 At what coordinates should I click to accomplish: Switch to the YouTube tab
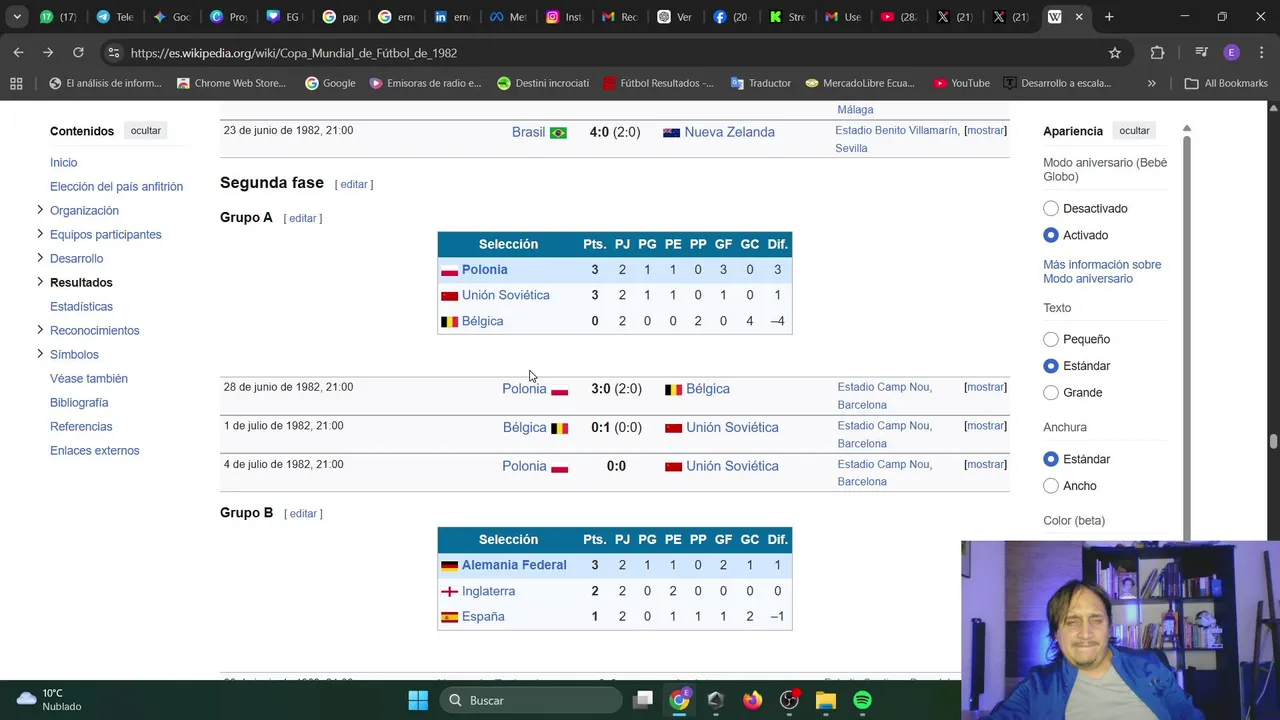coord(898,17)
